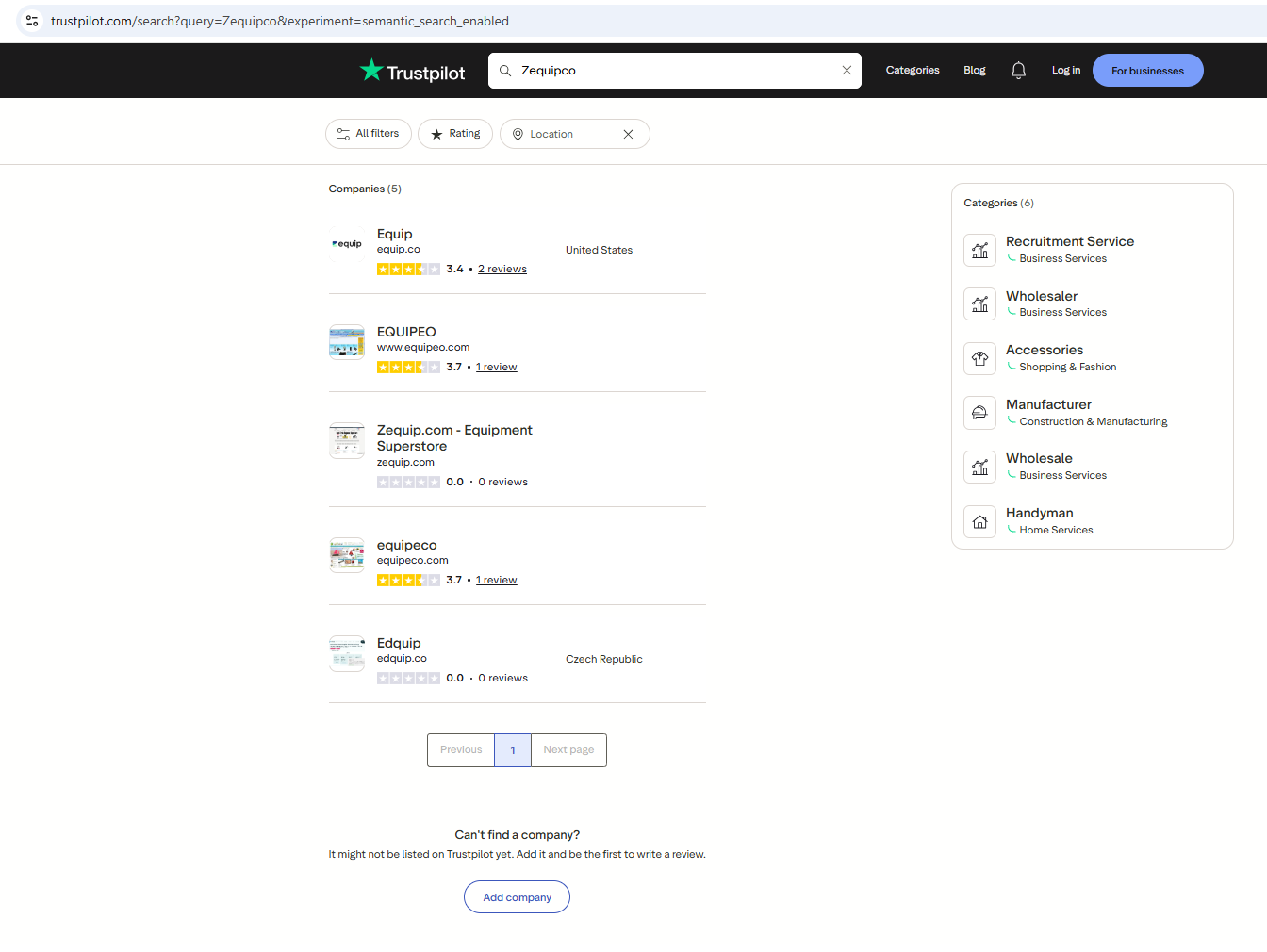Open the Zequip.com site thumbnail
1267x952 pixels.
pos(347,440)
